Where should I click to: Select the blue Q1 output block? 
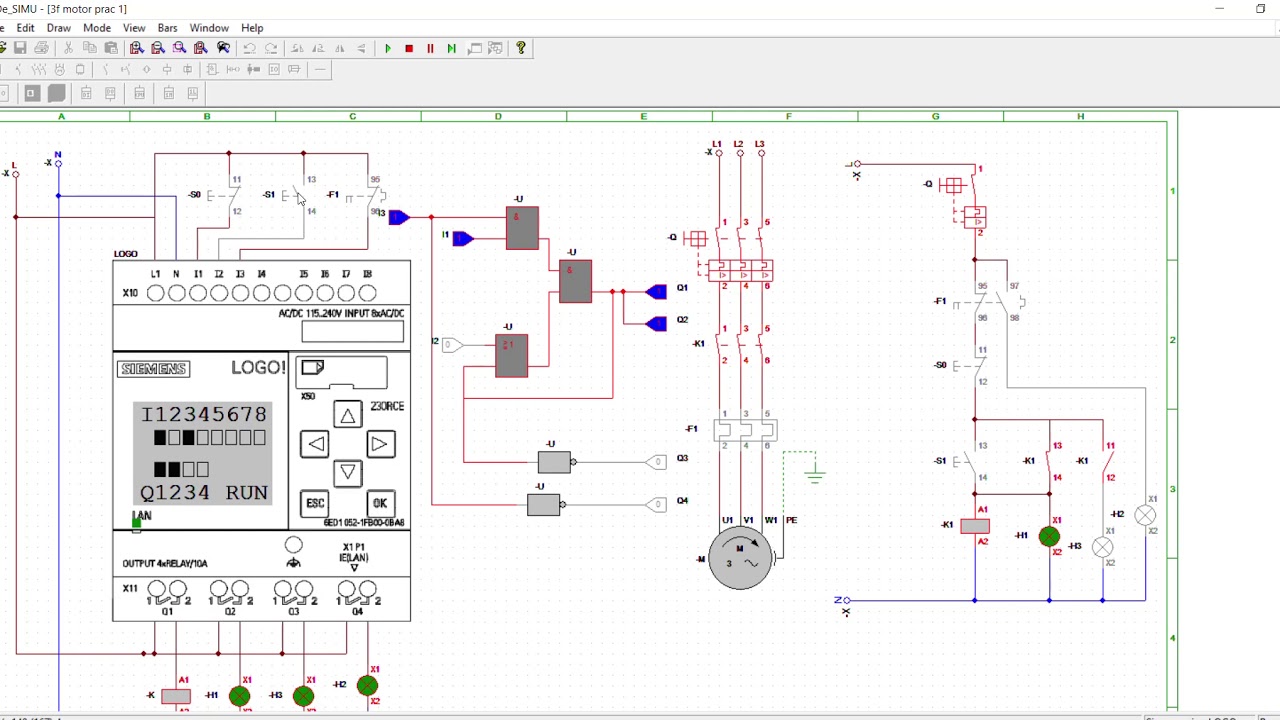(x=656, y=291)
